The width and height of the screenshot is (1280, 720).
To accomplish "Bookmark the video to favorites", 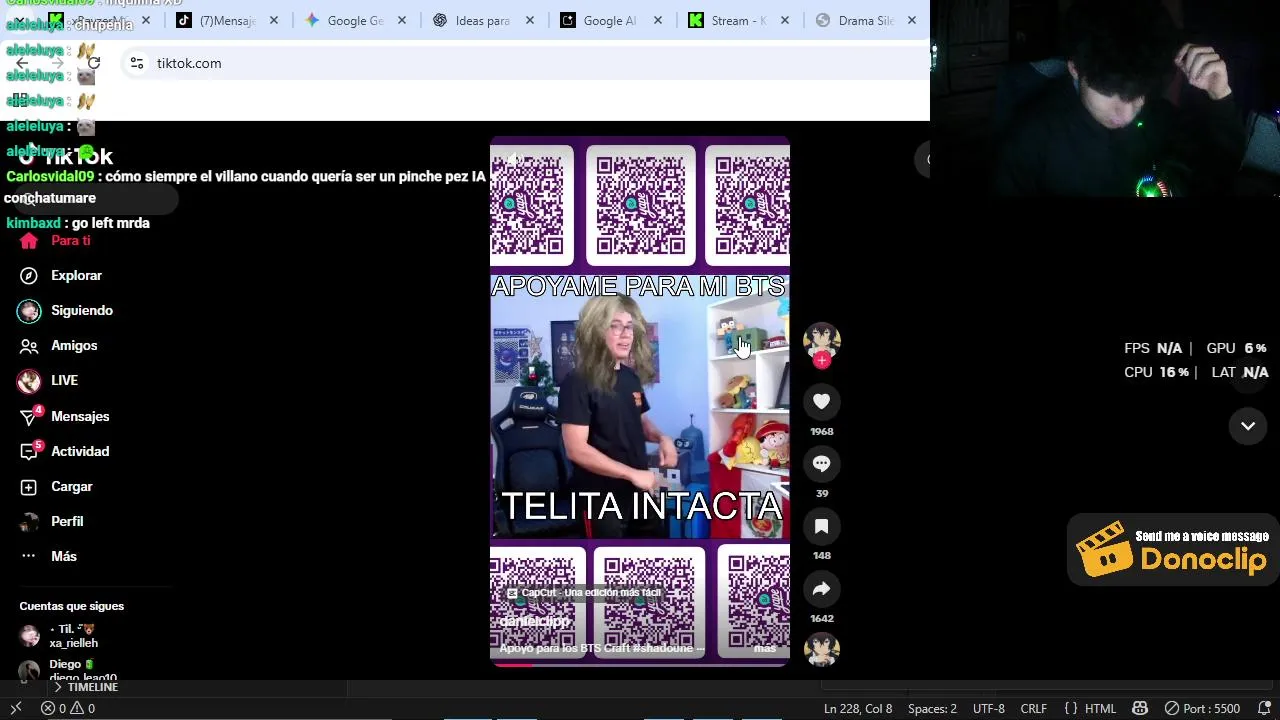I will pyautogui.click(x=822, y=526).
